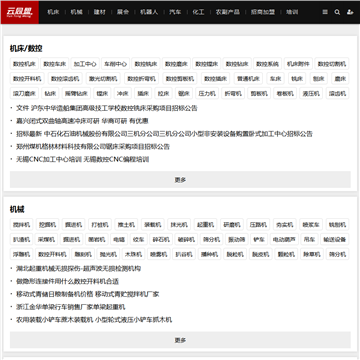Open the 中石化石油机械股份有限公司 招标 article
This screenshot has width=360, height=360.
pos(164,134)
